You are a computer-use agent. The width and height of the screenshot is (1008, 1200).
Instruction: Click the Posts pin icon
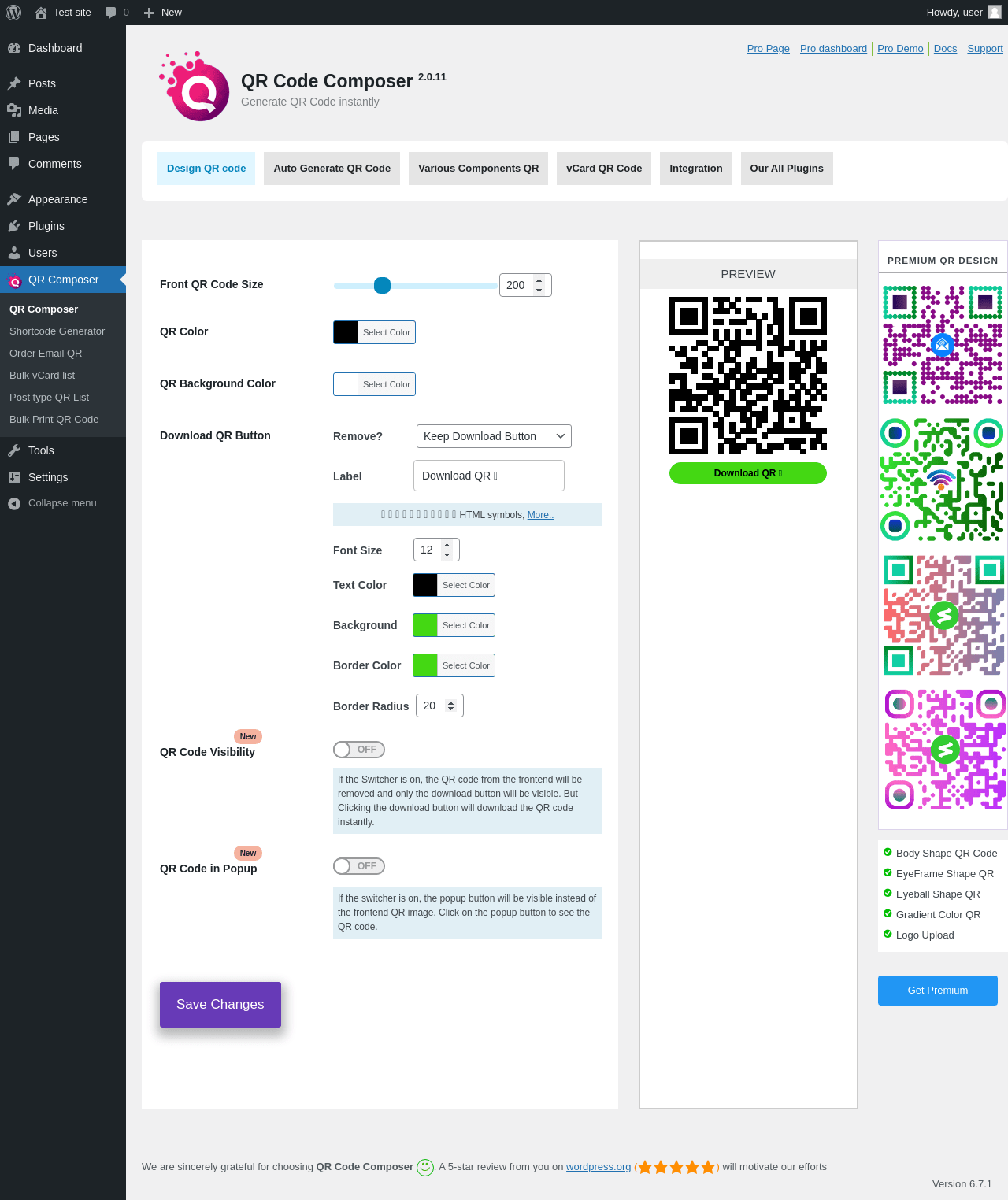pyautogui.click(x=14, y=83)
